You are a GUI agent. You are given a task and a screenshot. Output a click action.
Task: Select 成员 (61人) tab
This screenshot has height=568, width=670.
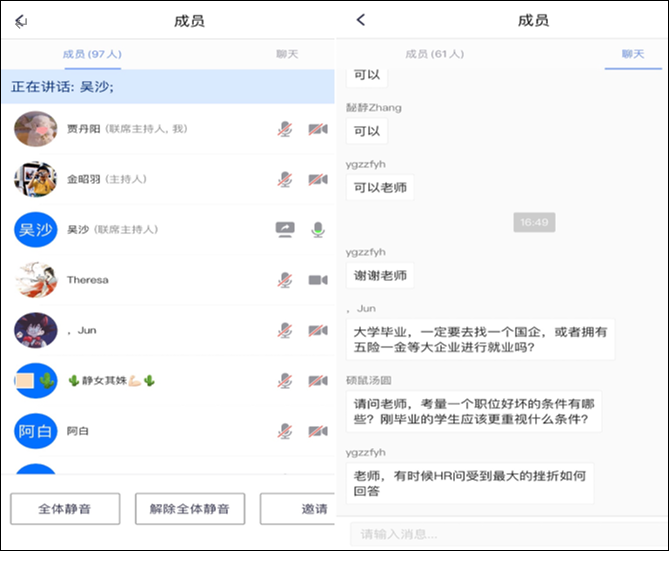click(434, 54)
